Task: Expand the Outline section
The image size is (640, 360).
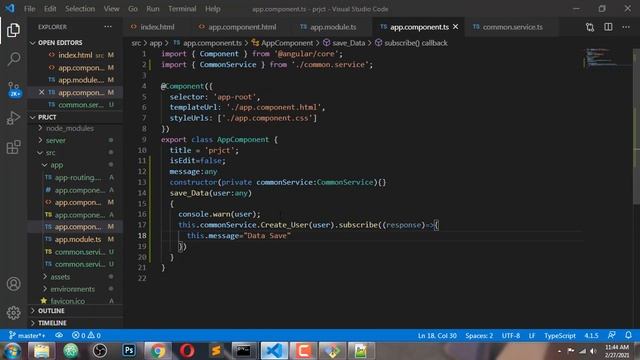Action: click(76, 311)
